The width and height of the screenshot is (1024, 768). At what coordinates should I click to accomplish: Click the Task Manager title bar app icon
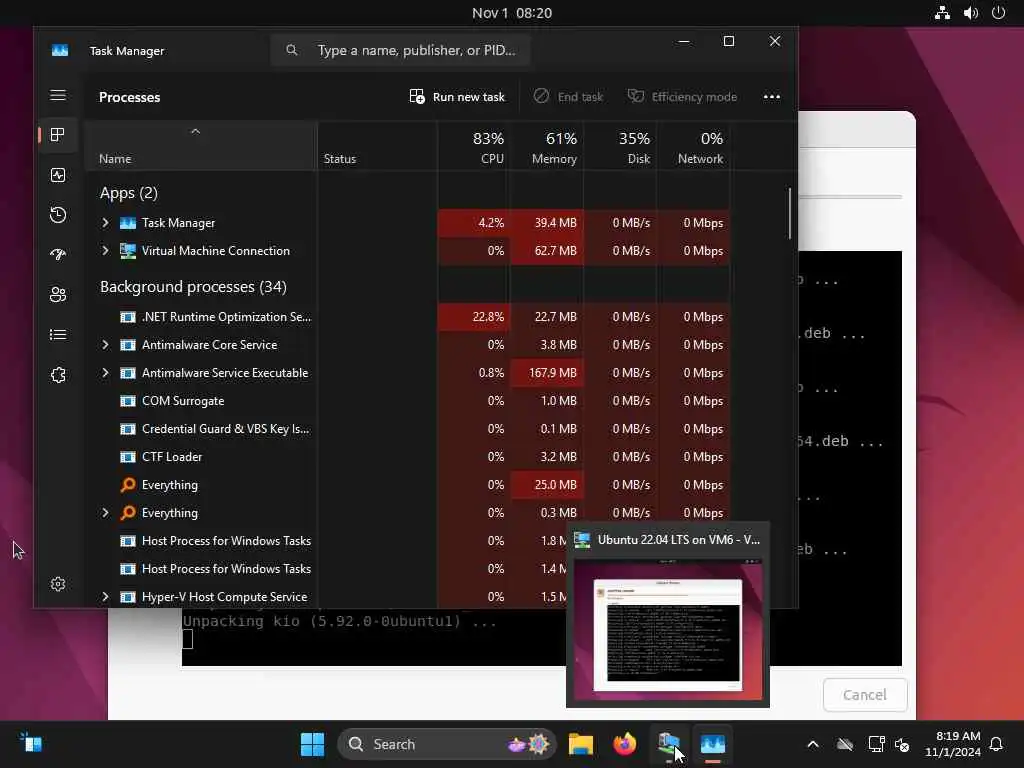point(60,50)
